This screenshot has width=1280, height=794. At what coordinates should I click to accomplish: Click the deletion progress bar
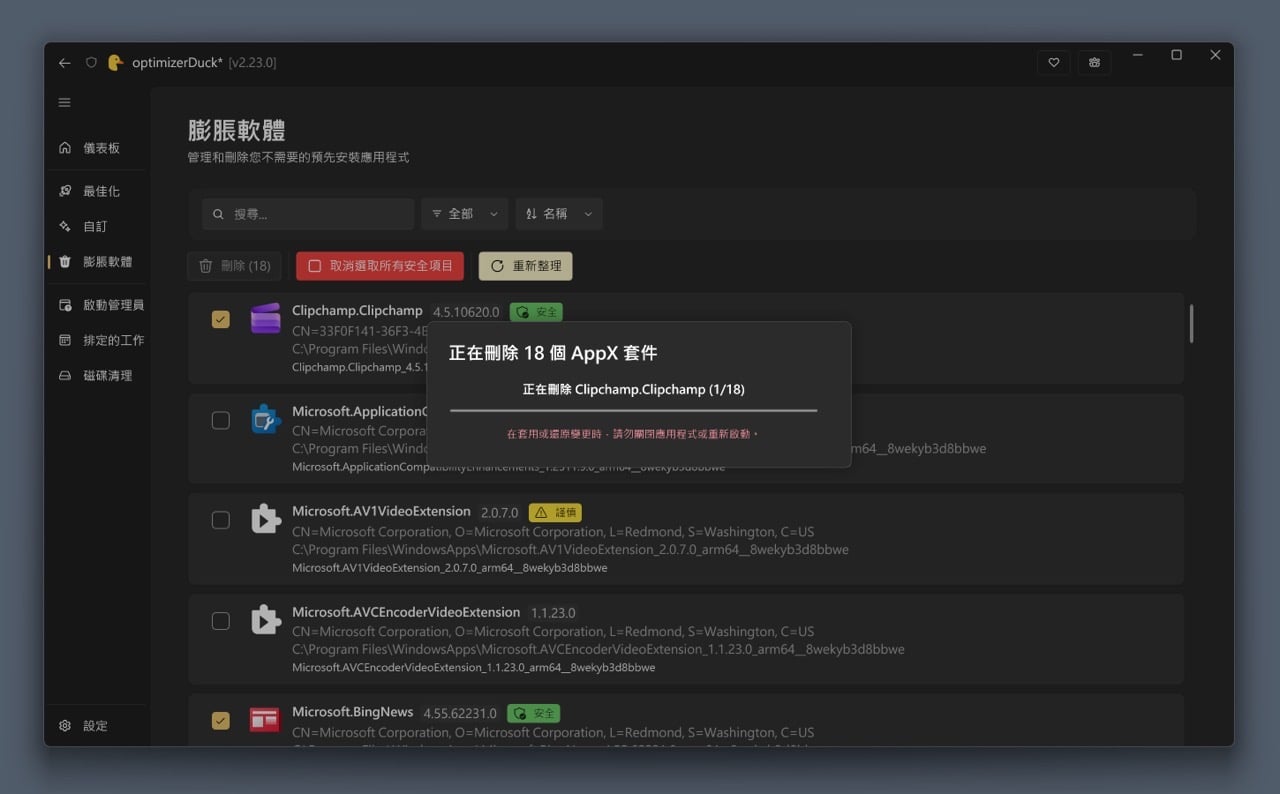click(633, 410)
